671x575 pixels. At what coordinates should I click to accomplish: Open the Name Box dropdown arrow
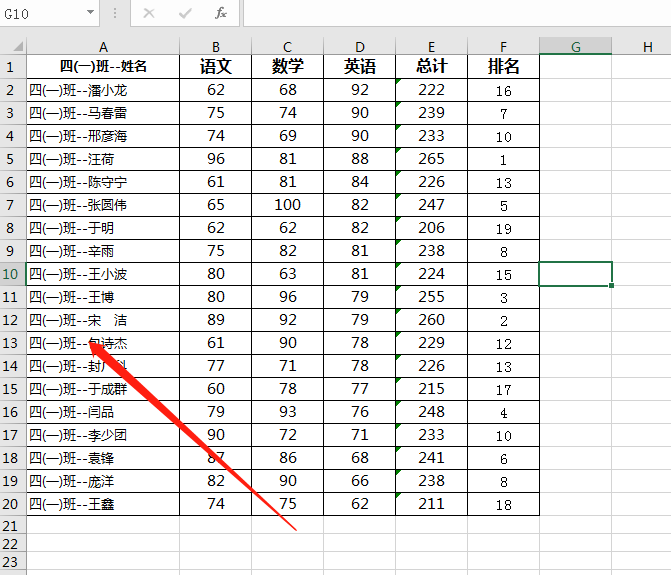point(90,12)
